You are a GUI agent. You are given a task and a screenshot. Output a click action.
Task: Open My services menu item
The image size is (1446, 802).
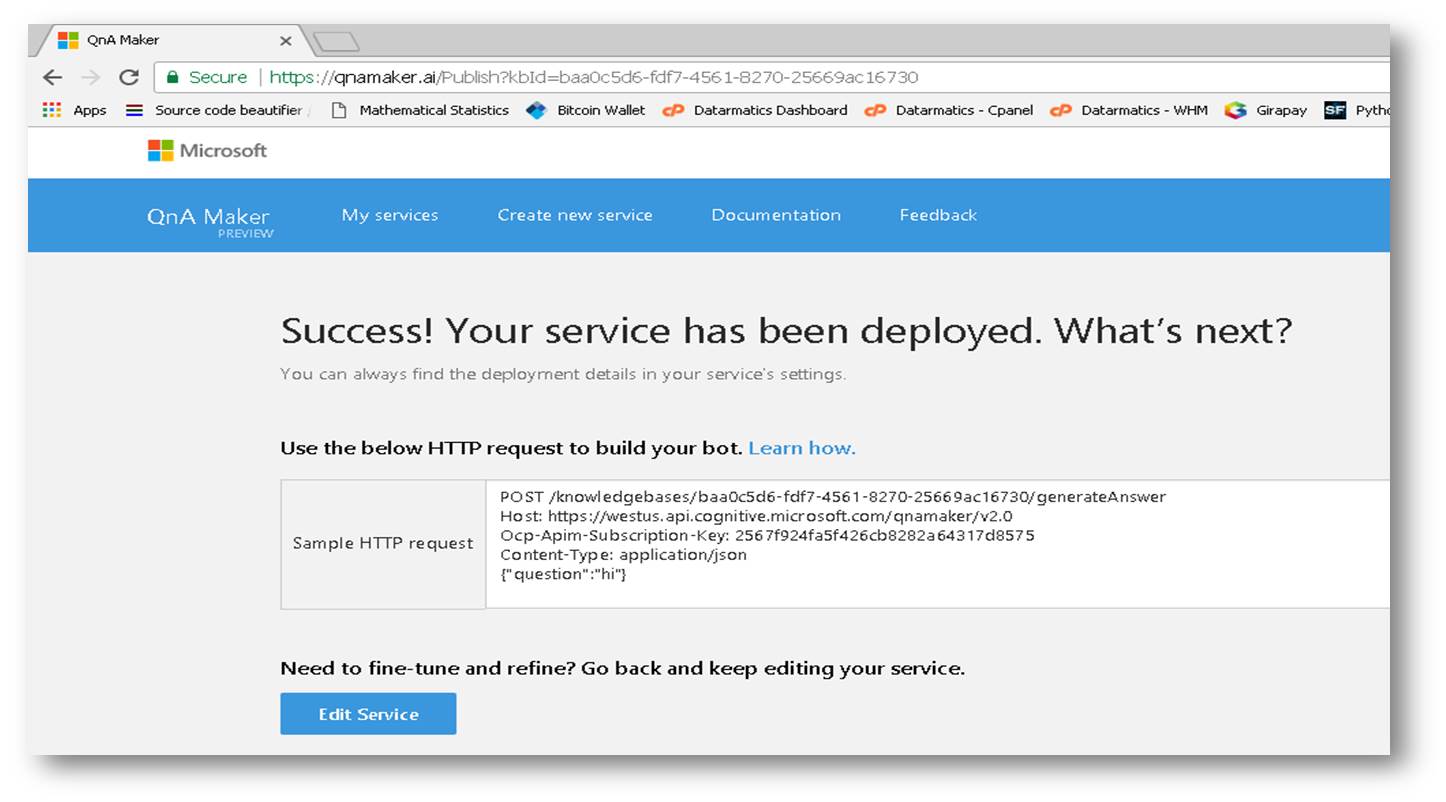point(390,215)
